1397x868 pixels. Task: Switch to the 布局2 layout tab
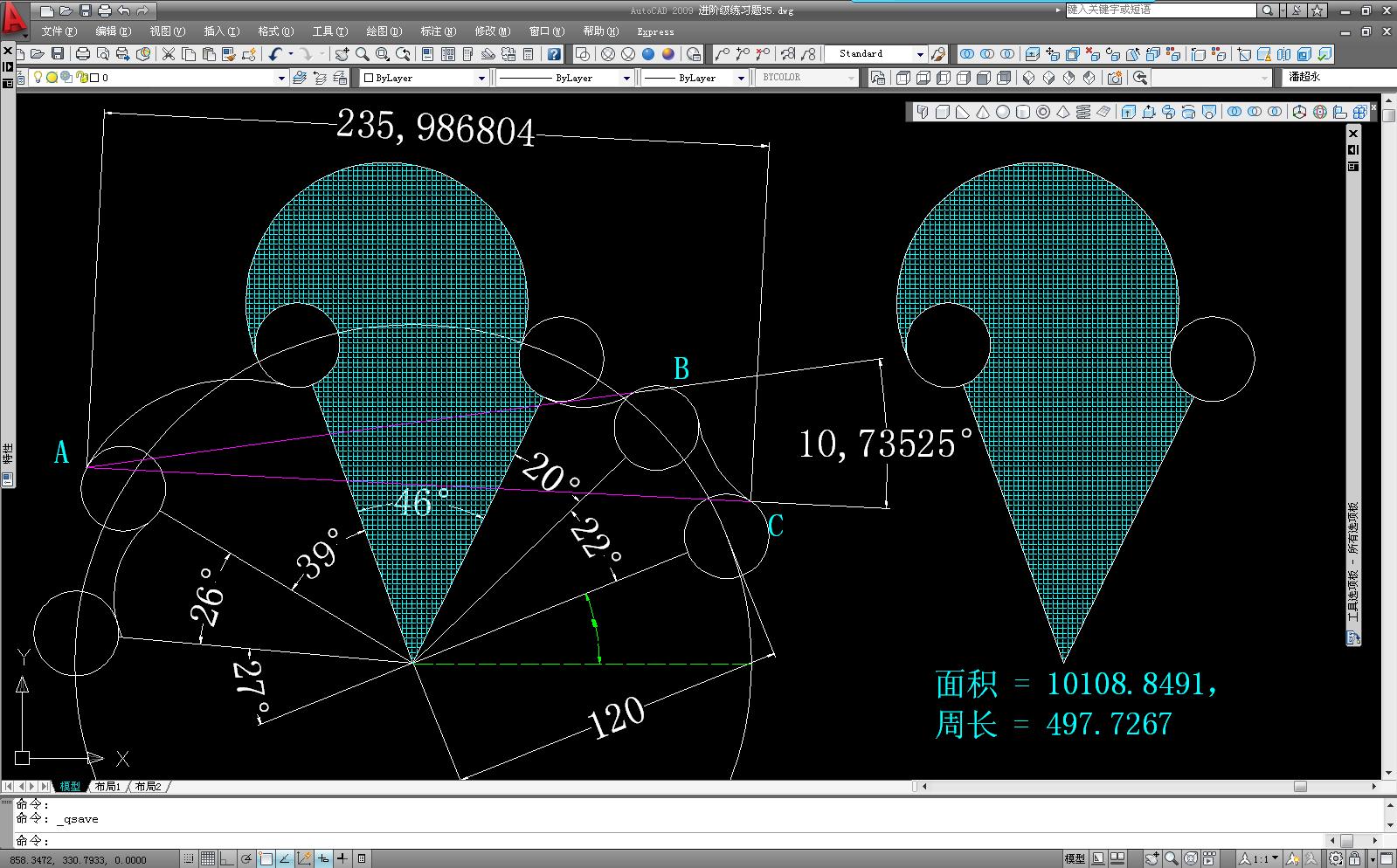coord(149,787)
